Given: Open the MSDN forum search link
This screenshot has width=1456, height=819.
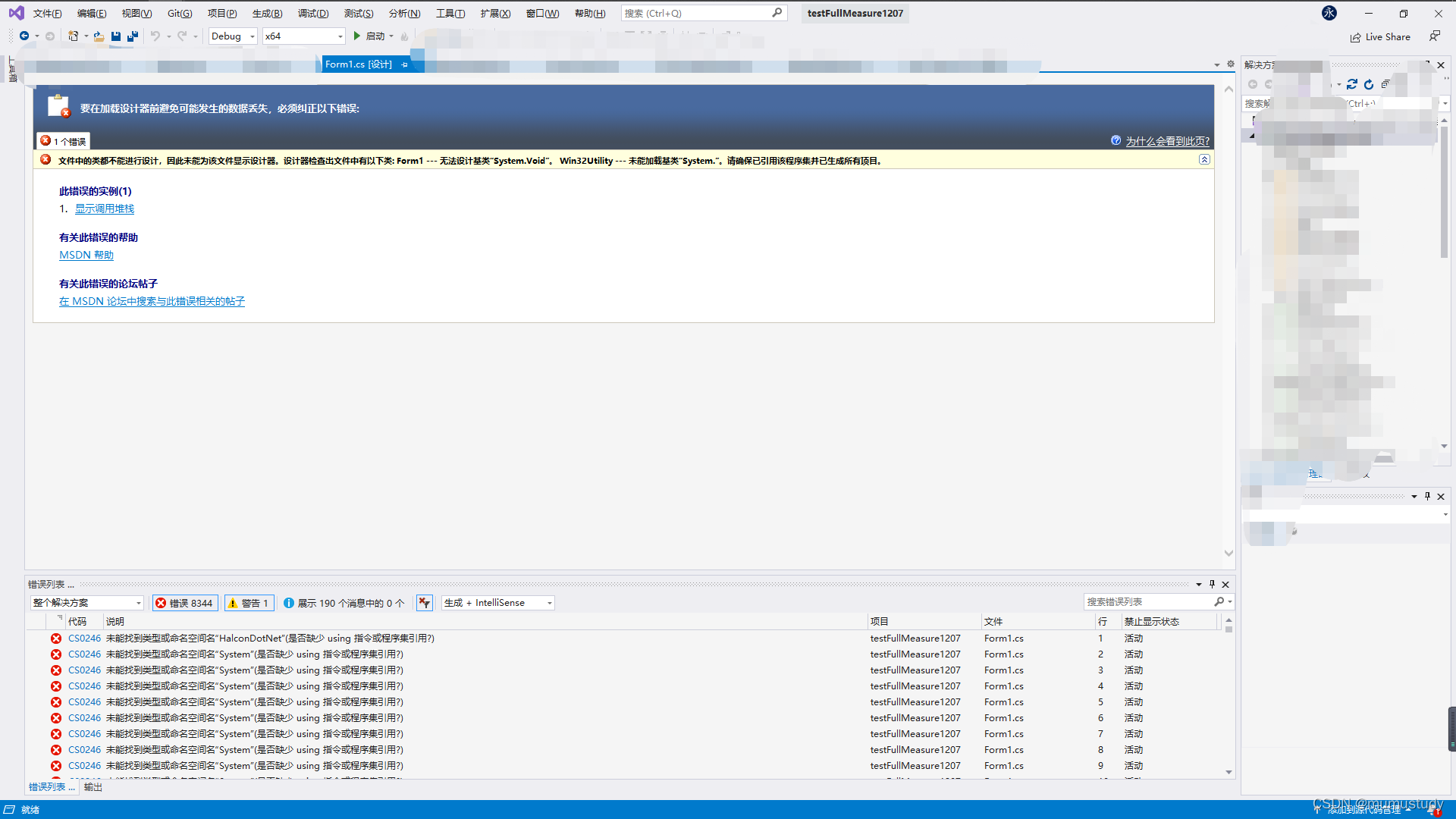Looking at the screenshot, I should point(152,301).
